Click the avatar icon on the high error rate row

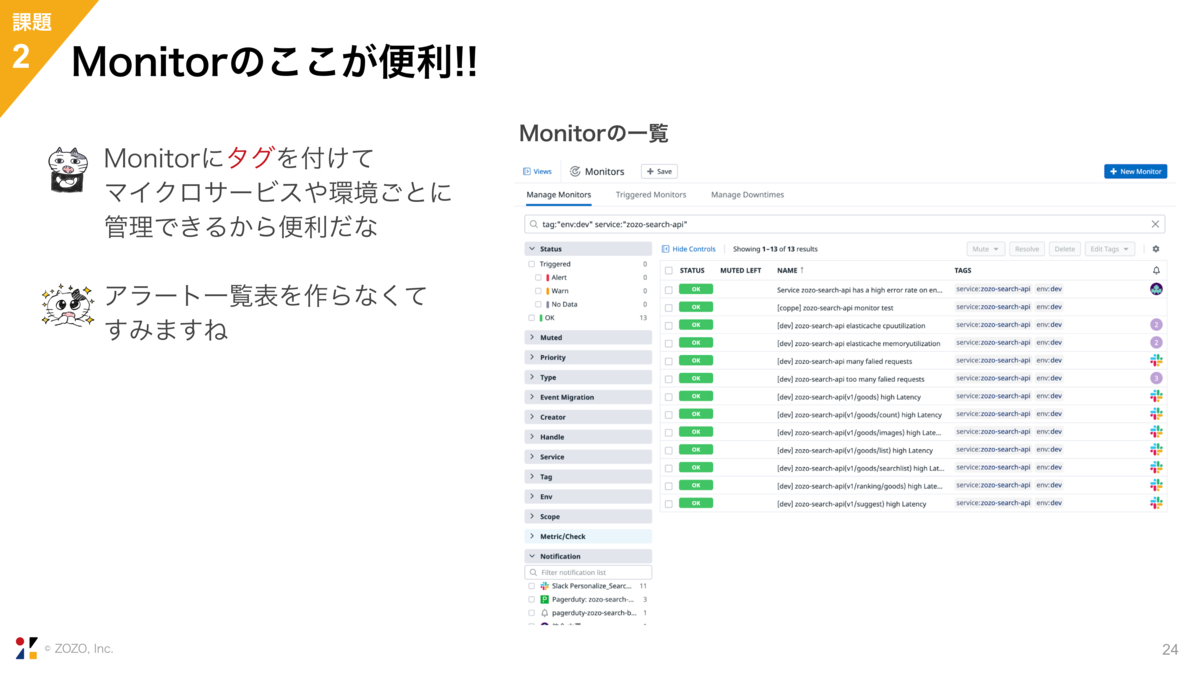point(1156,289)
